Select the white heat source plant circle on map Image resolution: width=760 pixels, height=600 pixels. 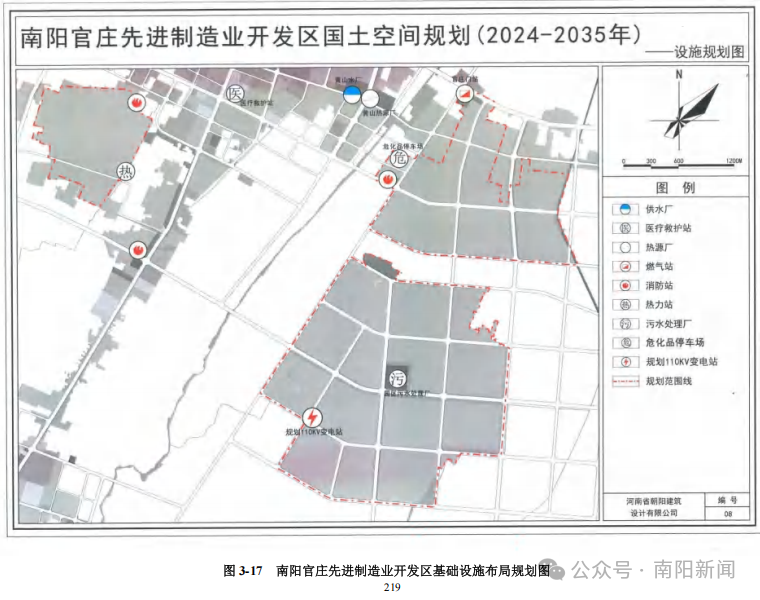point(371,98)
